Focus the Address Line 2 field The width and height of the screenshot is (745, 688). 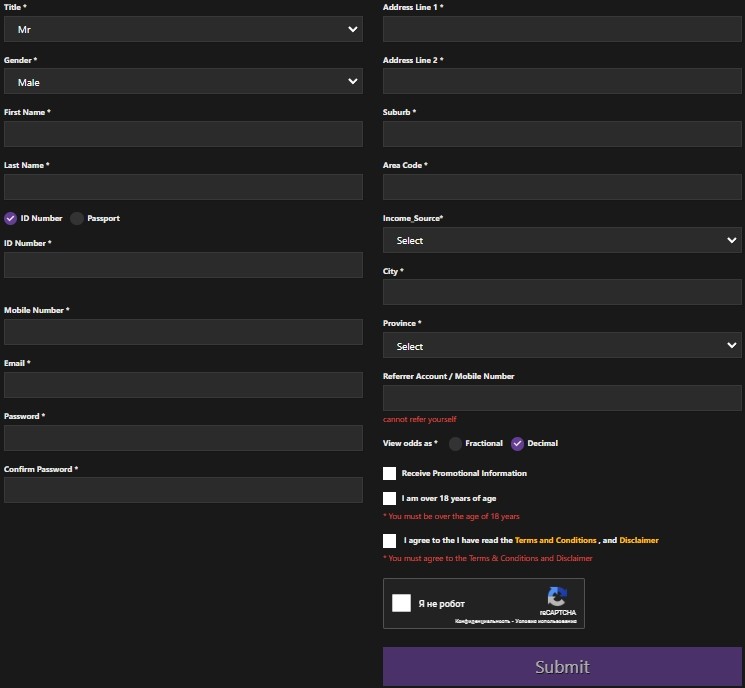562,81
